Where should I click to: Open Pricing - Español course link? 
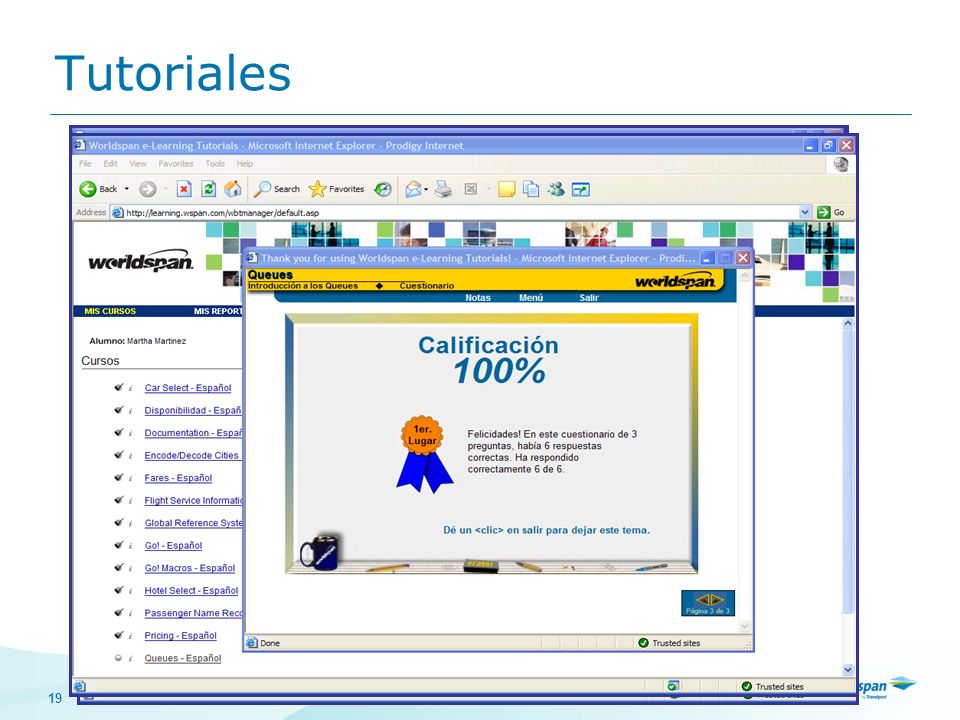click(x=181, y=636)
